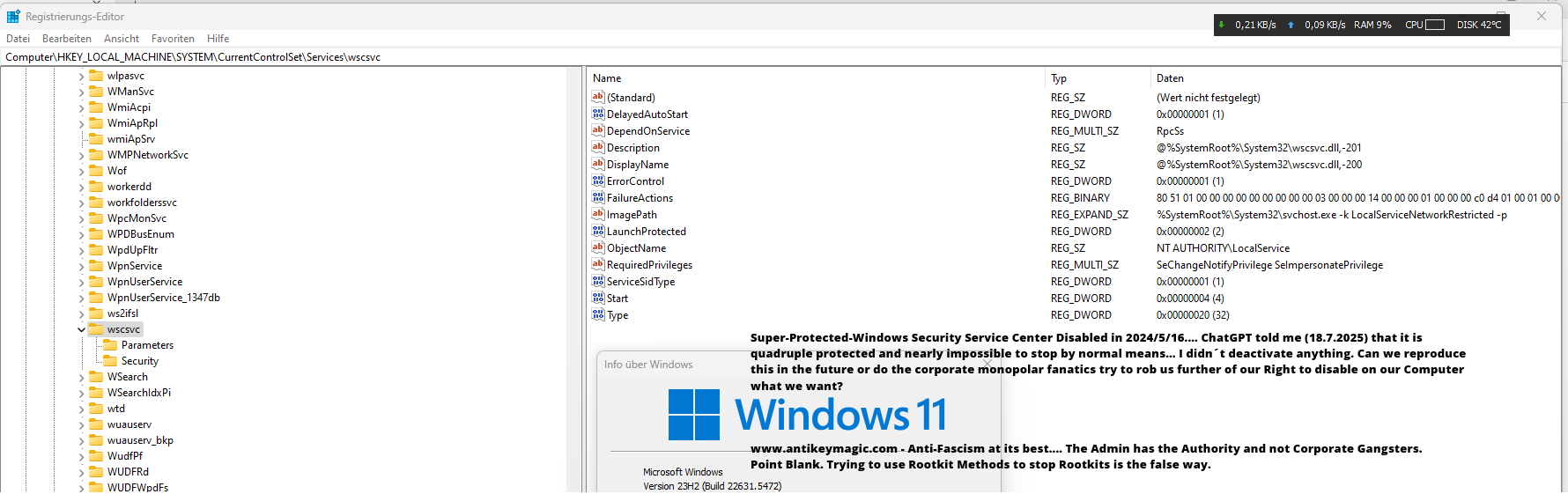Click the registry path address bar
Screen dimensions: 1568x494
tap(780, 57)
